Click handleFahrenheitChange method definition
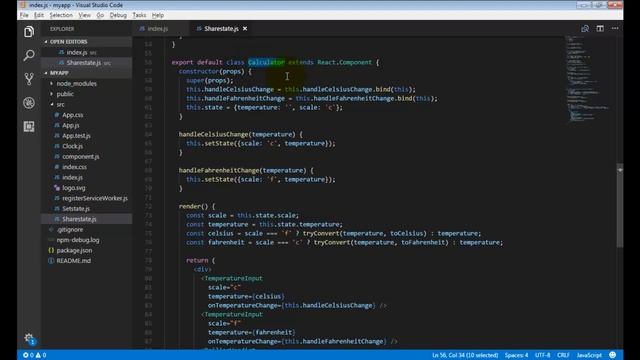Viewport: 640px width, 360px height. point(219,170)
